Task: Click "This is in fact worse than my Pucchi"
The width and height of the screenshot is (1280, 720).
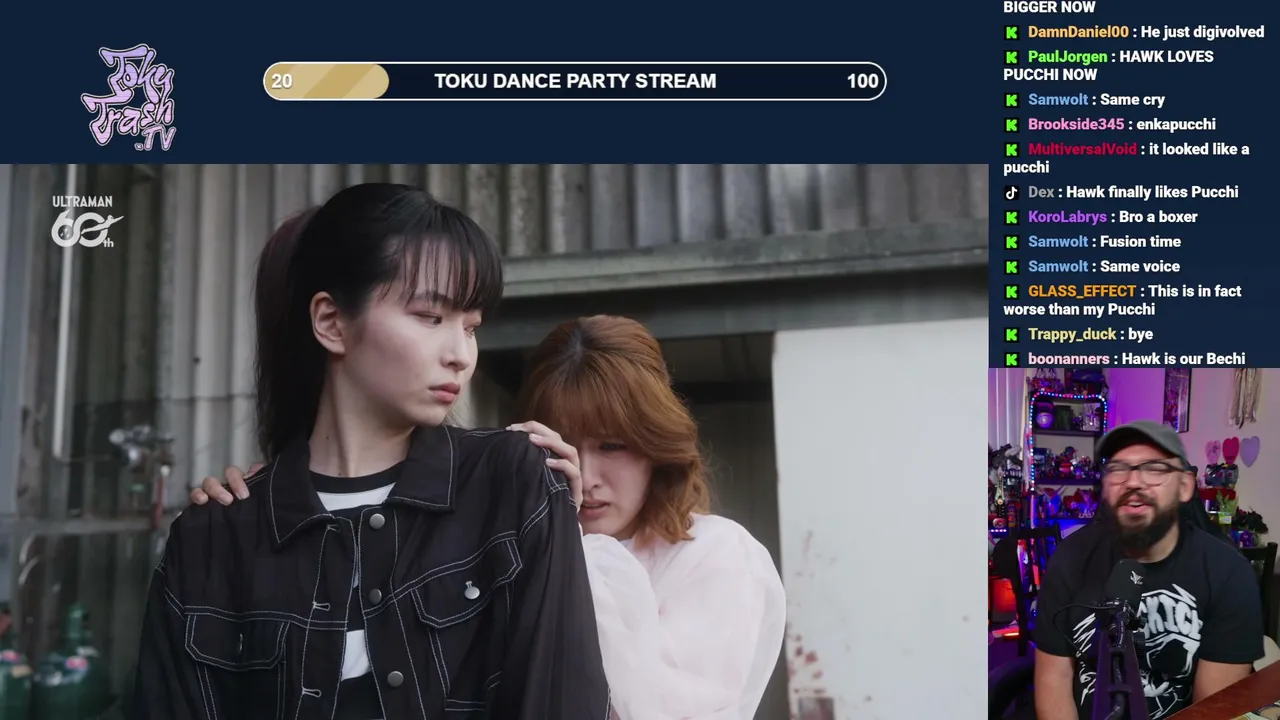Action: [x=1122, y=300]
